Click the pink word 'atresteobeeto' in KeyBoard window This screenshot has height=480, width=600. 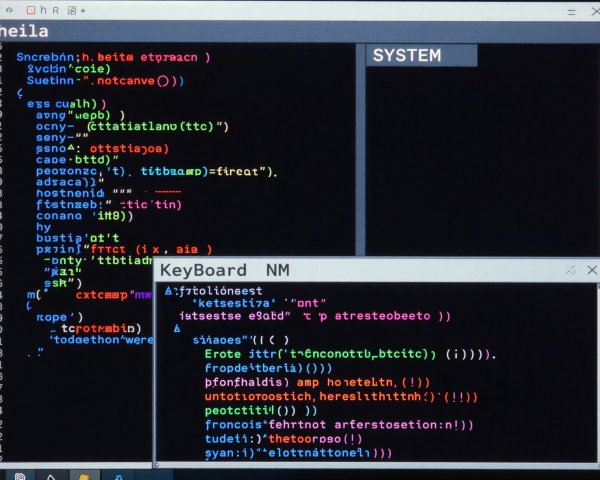[x=383, y=316]
